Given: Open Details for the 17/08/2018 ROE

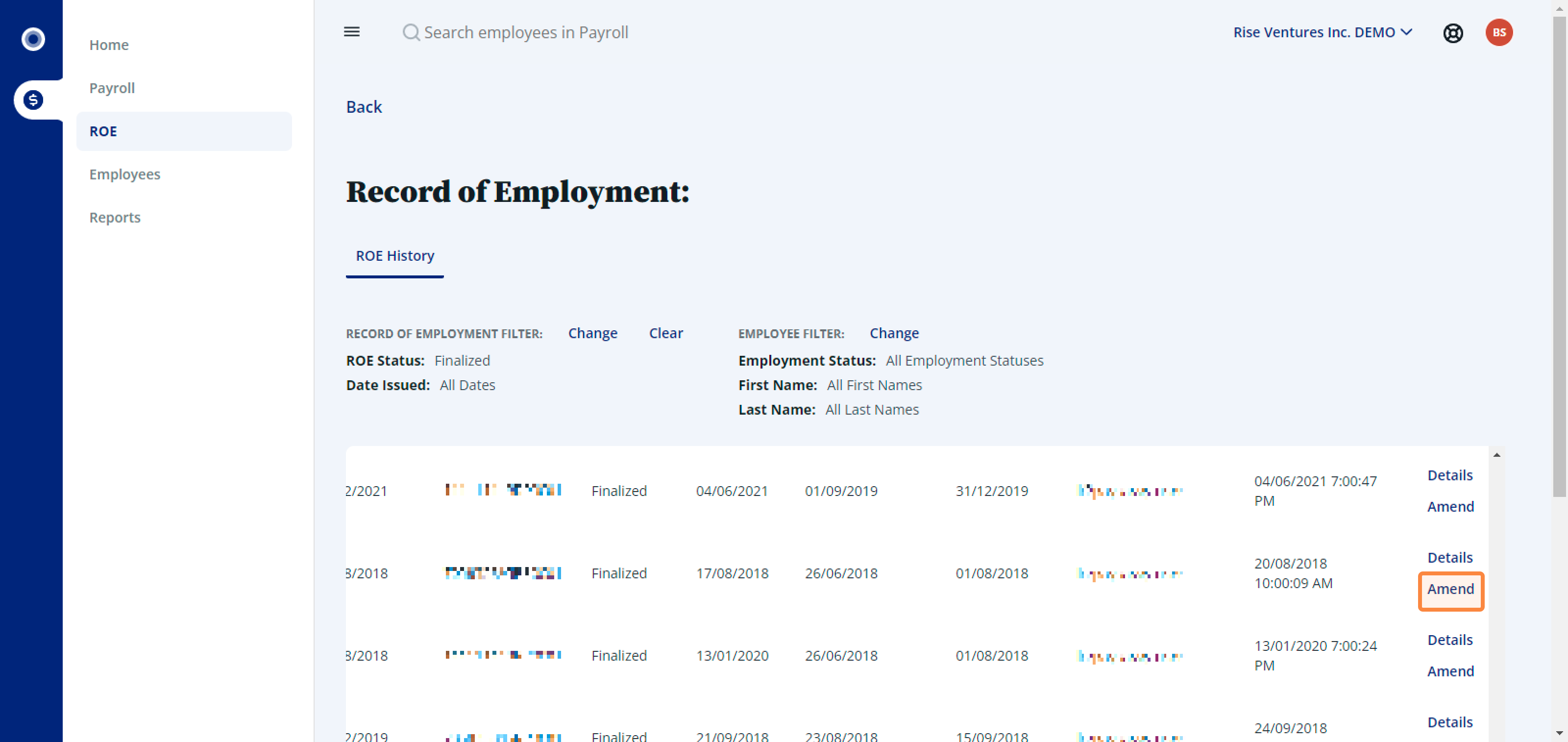Looking at the screenshot, I should coord(1450,558).
